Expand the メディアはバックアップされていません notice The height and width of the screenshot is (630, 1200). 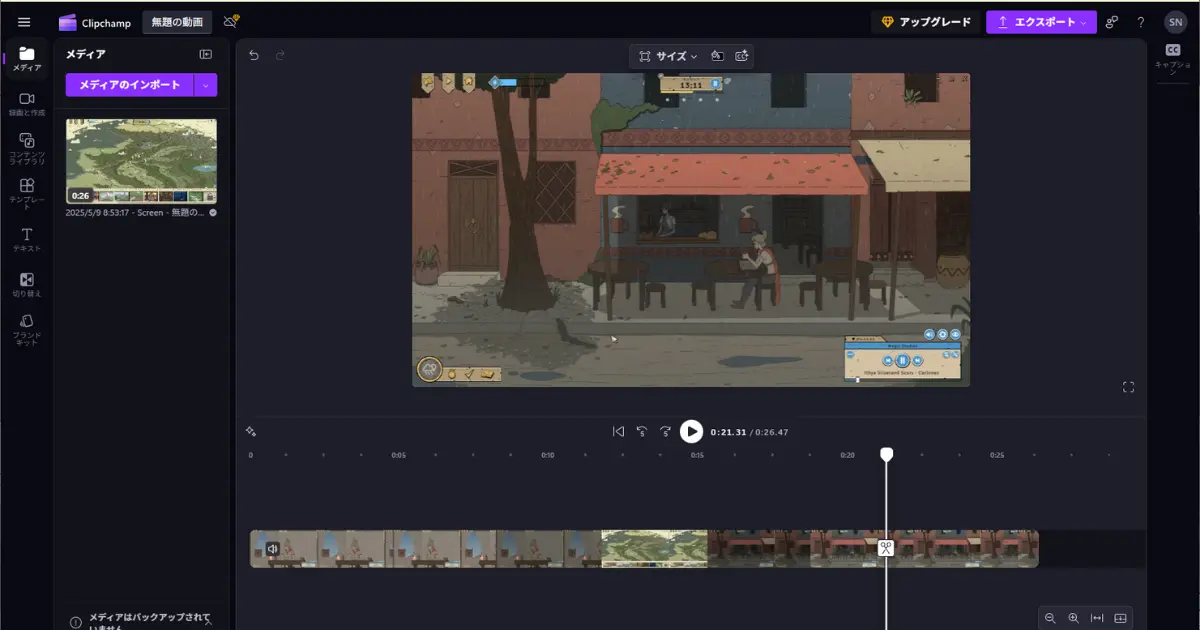coord(208,622)
